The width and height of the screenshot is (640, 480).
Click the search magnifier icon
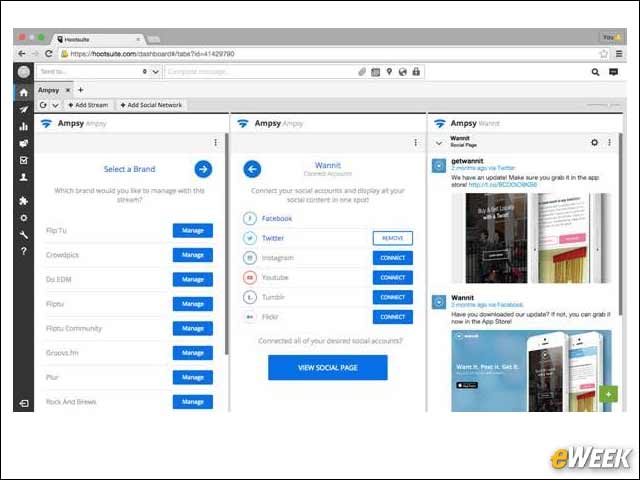(x=596, y=72)
